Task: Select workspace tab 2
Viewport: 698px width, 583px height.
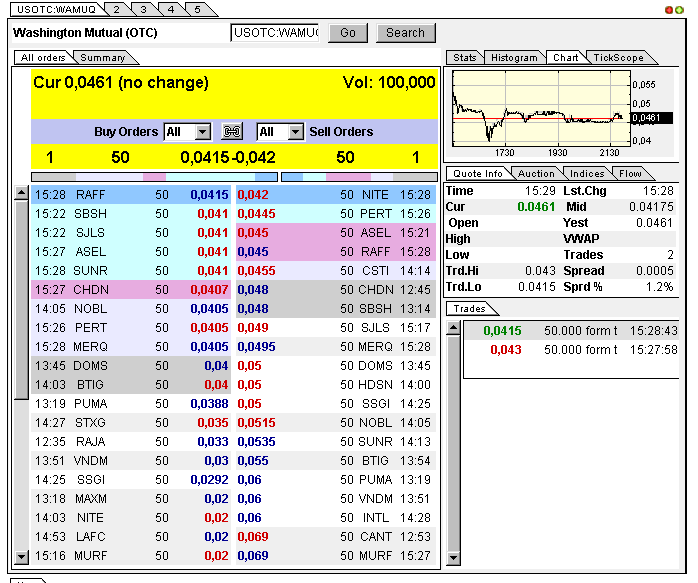Action: tap(116, 9)
